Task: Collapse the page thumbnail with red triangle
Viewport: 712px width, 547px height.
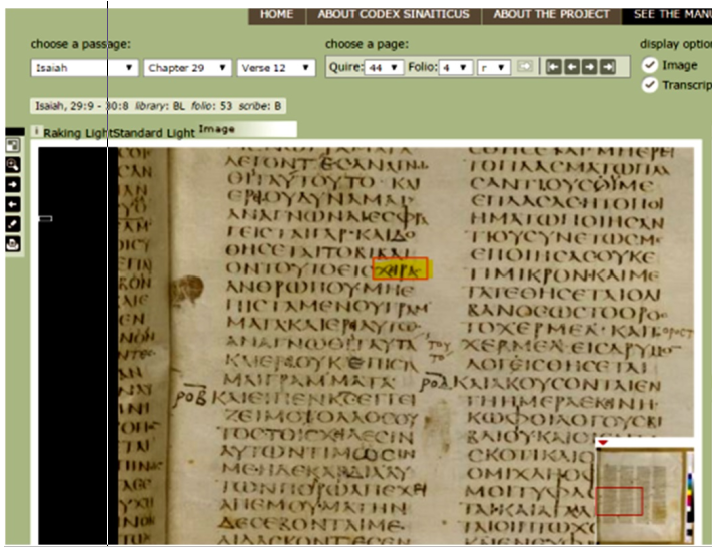Action: (603, 443)
